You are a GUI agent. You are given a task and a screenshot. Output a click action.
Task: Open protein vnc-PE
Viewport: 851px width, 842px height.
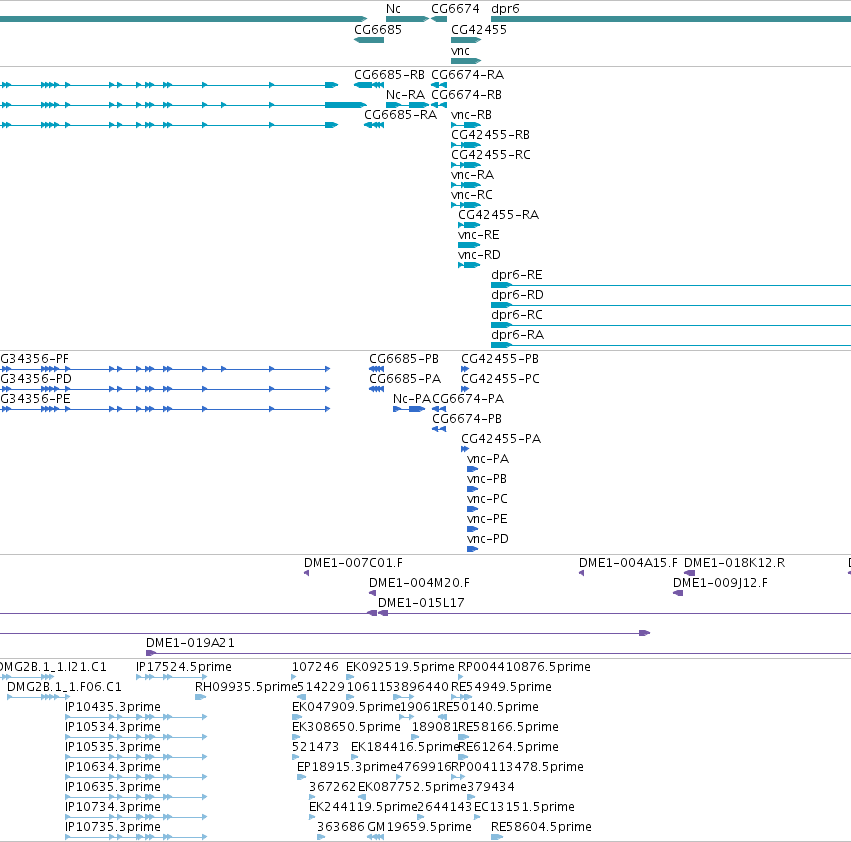tap(487, 518)
